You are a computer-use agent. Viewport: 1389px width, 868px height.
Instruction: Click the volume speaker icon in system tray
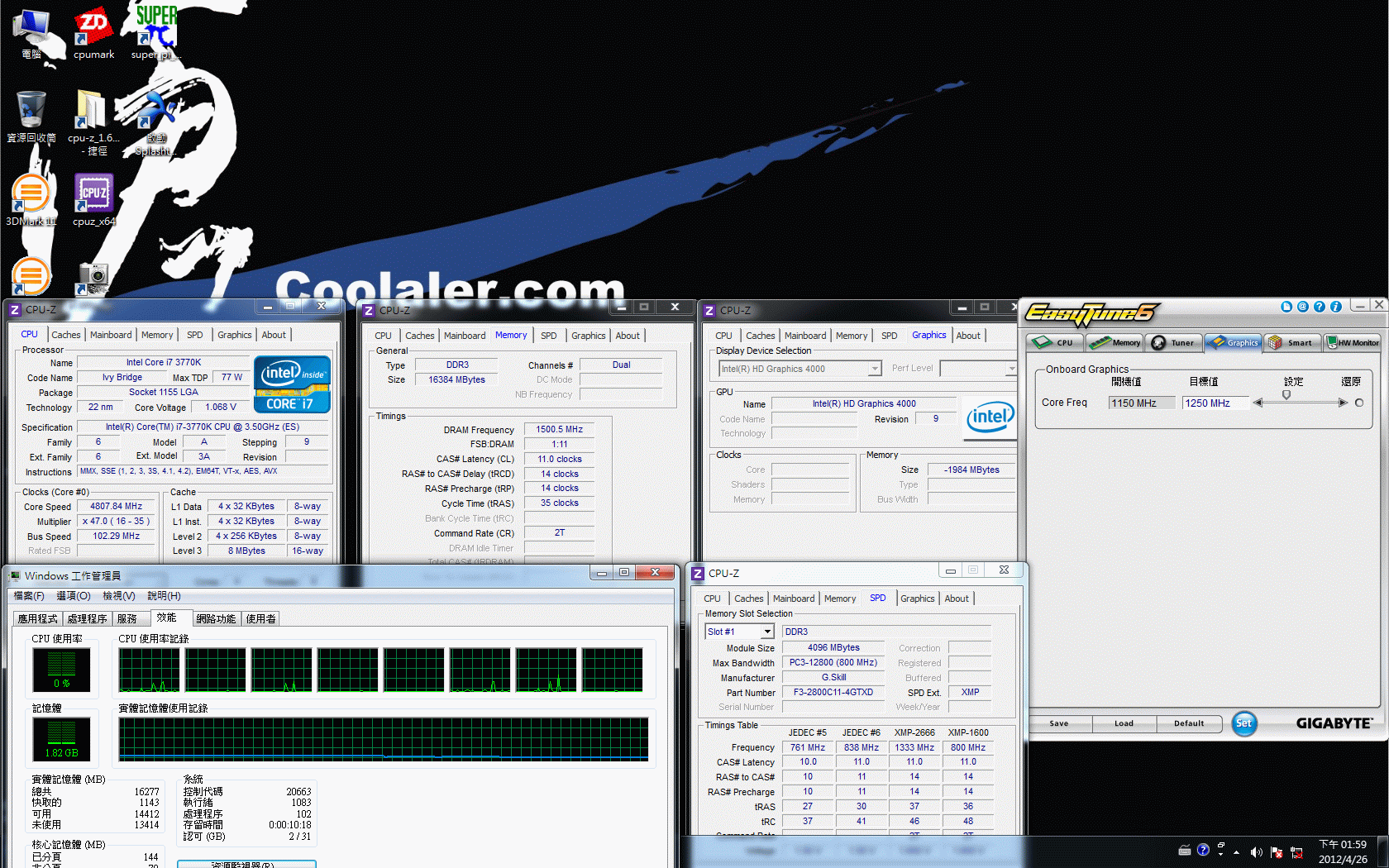pos(1256,852)
